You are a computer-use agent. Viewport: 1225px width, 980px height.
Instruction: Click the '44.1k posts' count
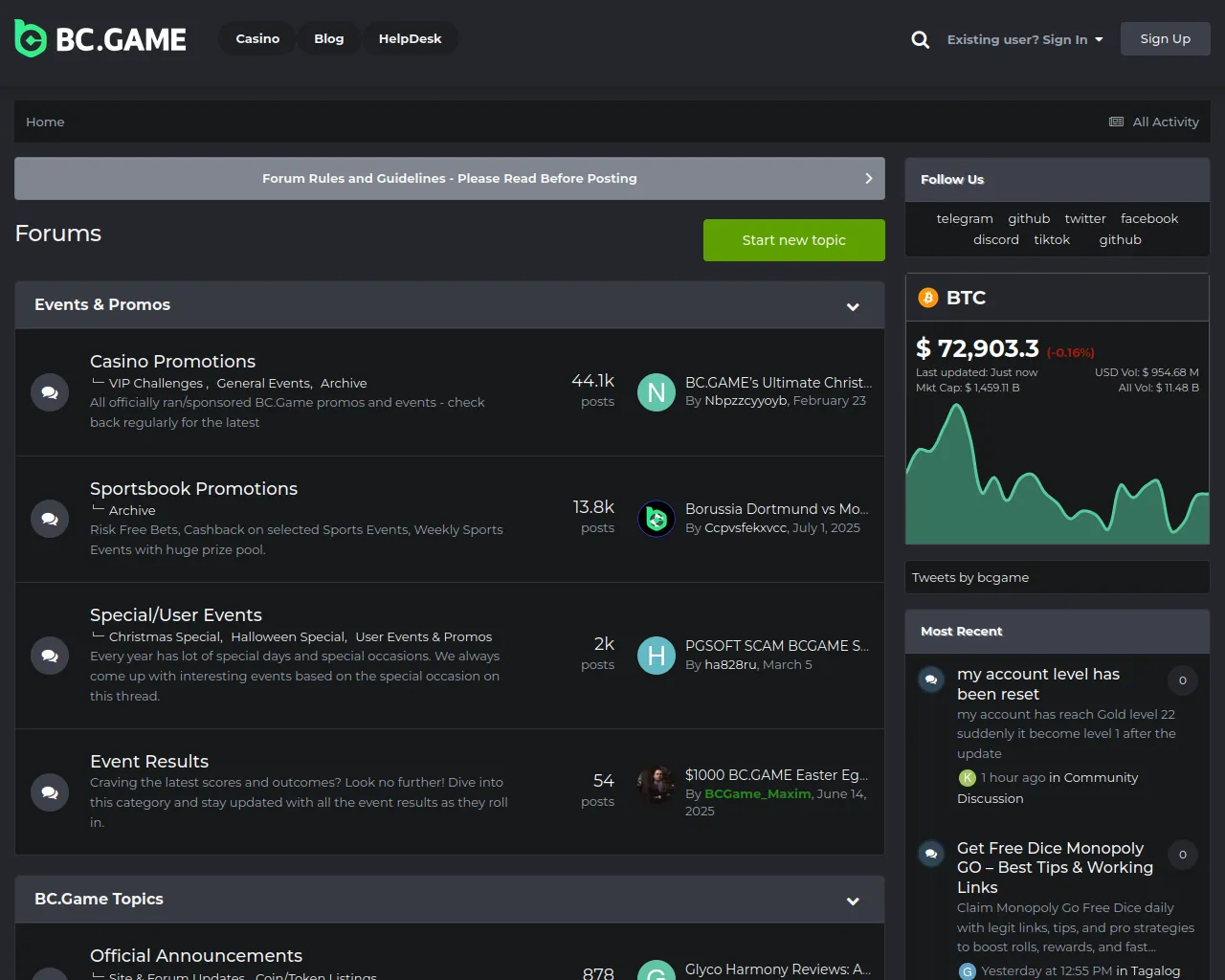click(593, 390)
